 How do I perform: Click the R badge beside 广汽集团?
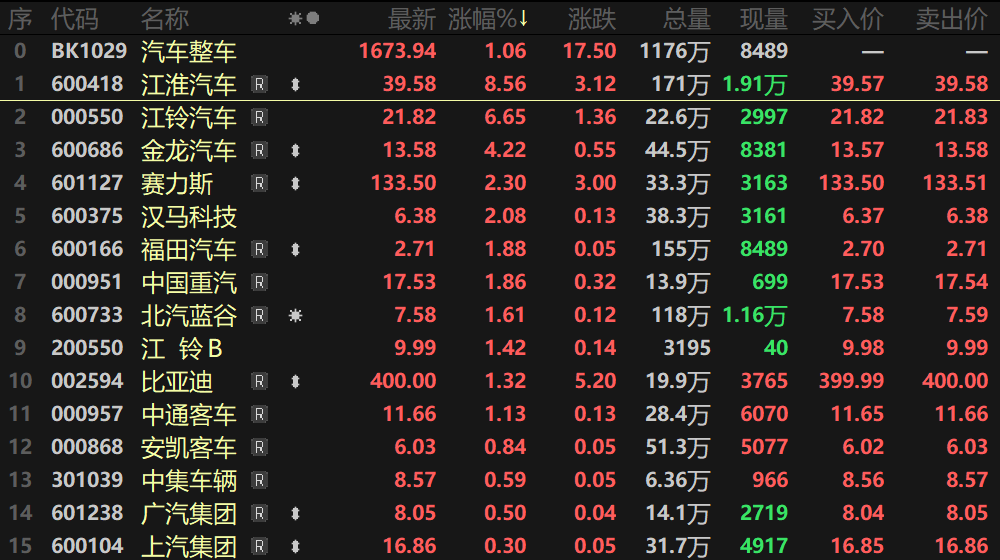(x=260, y=513)
